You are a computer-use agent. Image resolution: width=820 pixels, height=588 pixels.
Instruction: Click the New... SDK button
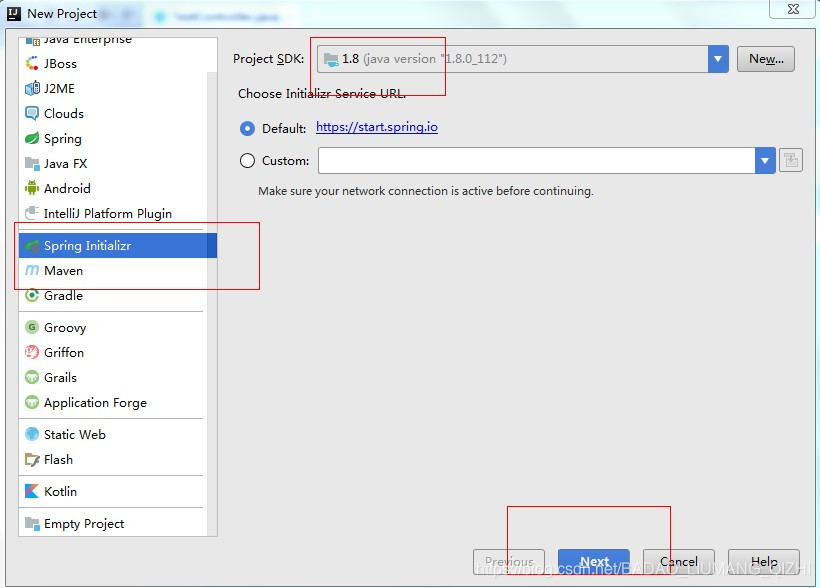click(x=766, y=59)
